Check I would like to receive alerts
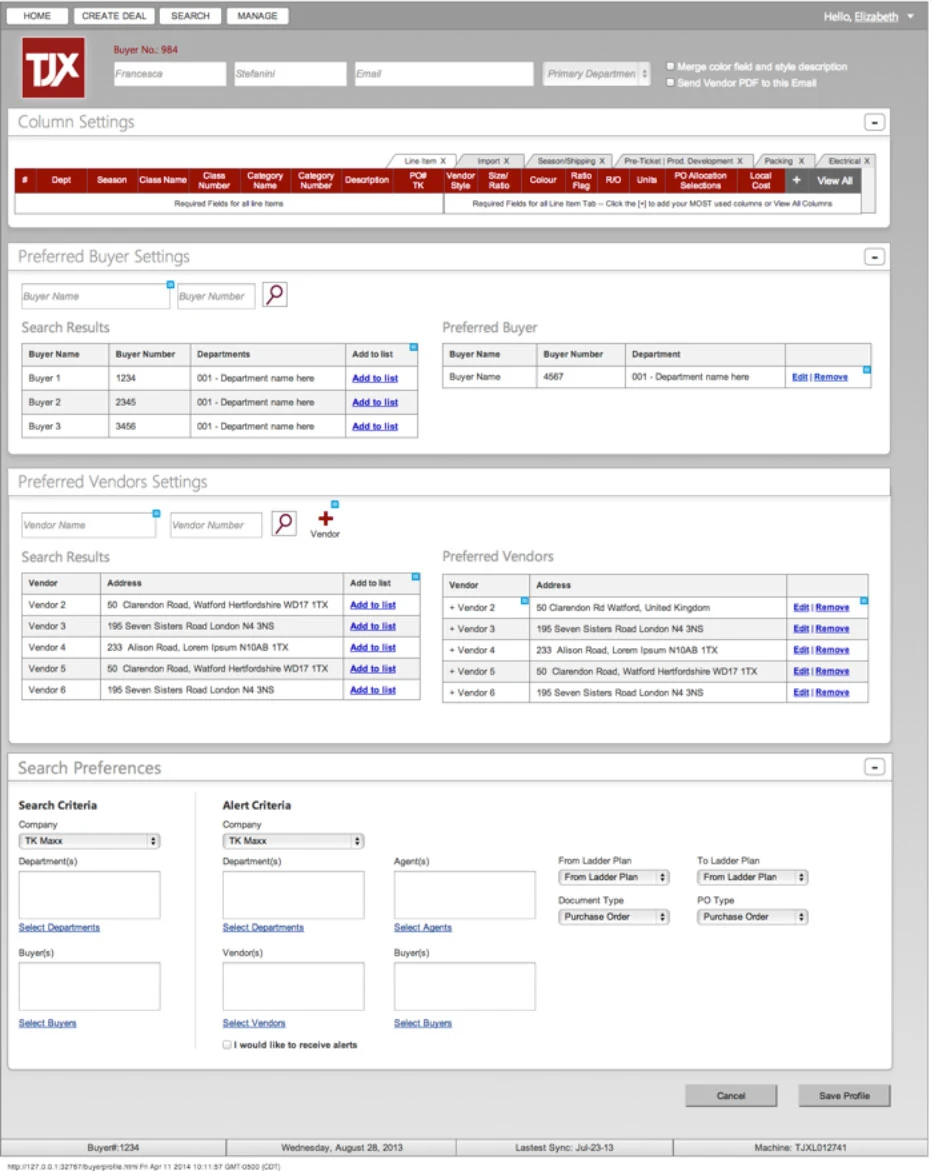Viewport: 932px width, 1171px height. tap(227, 1045)
